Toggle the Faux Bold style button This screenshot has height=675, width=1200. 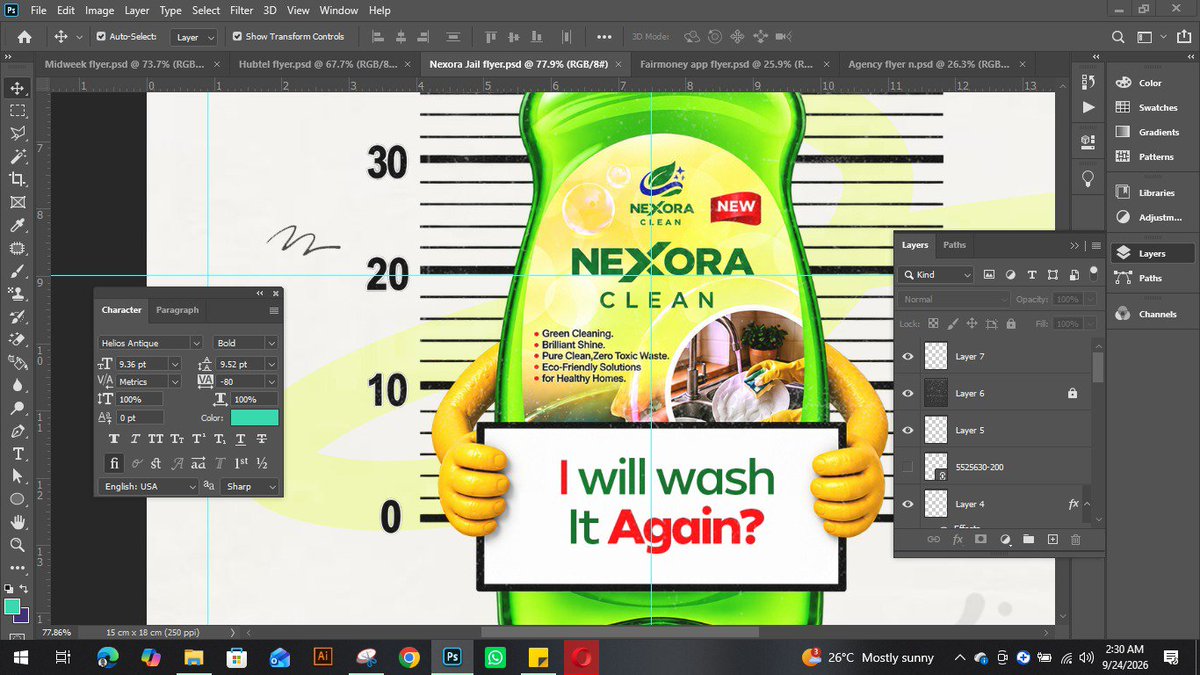point(113,439)
